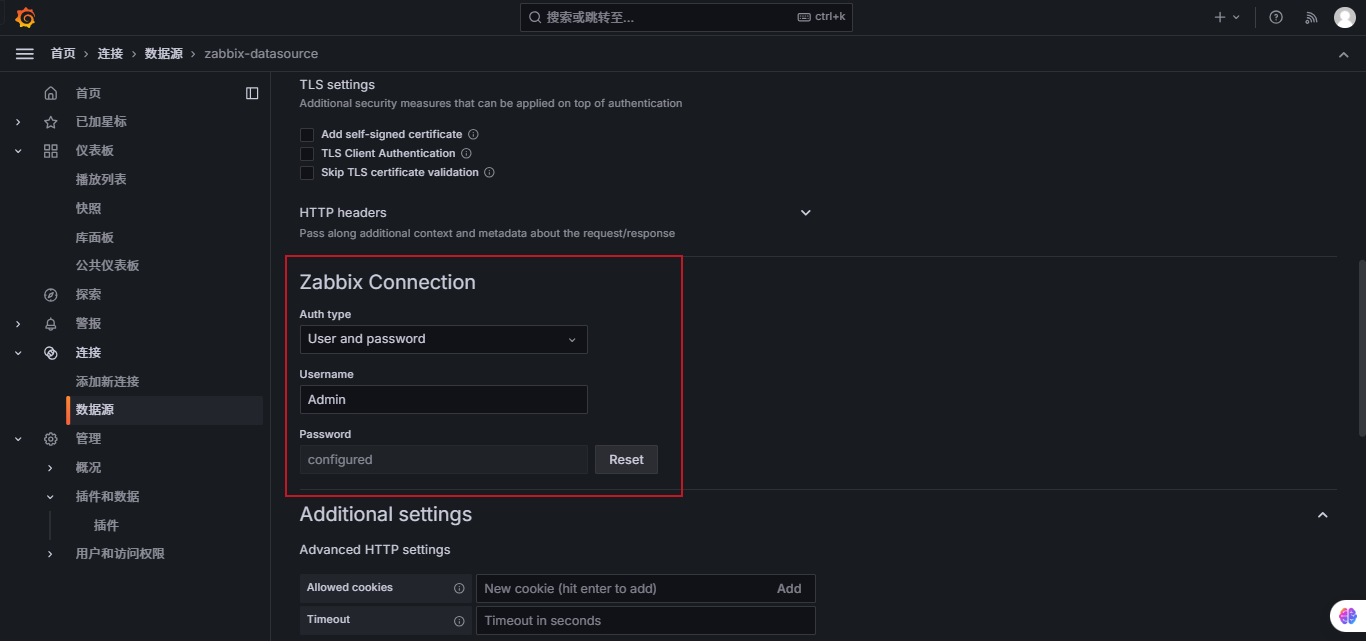
Task: Open the Auth type dropdown
Action: pos(444,339)
